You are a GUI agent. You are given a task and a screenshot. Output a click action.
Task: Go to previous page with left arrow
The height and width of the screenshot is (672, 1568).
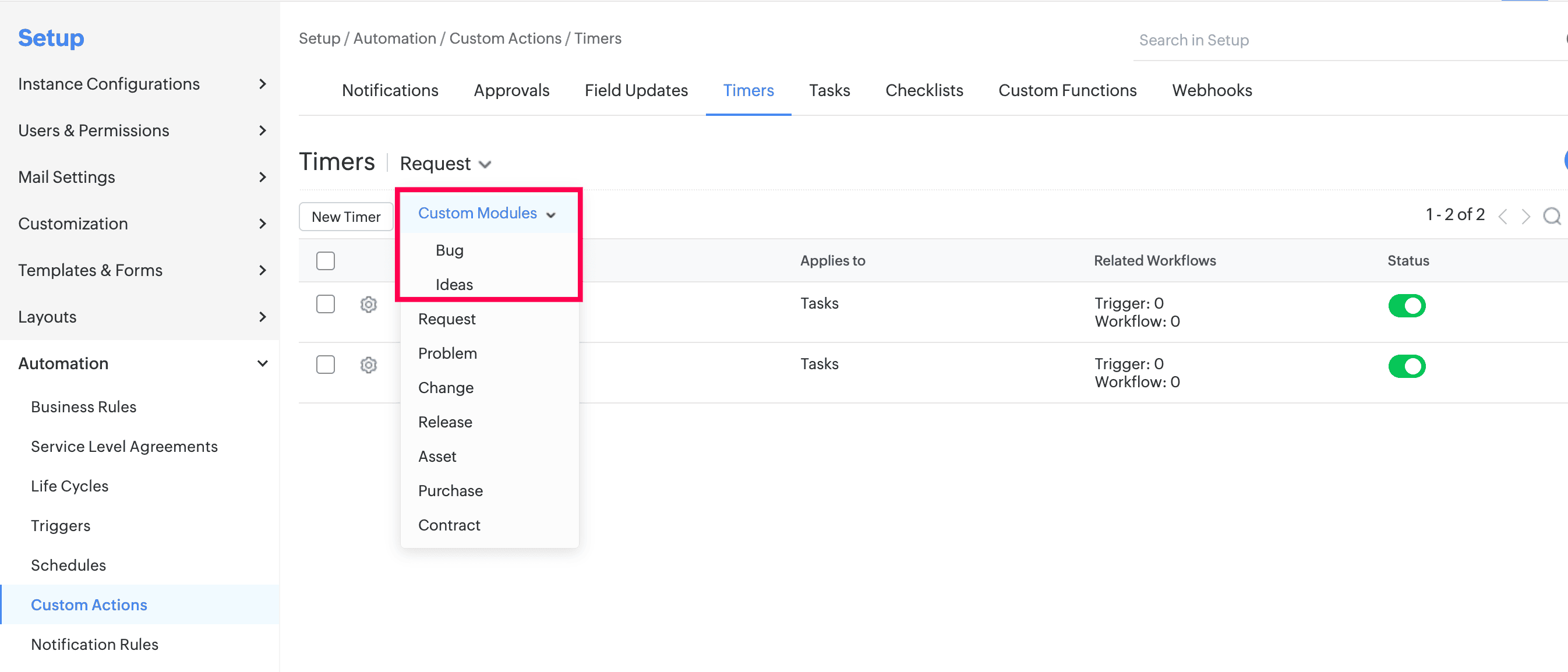[1503, 216]
